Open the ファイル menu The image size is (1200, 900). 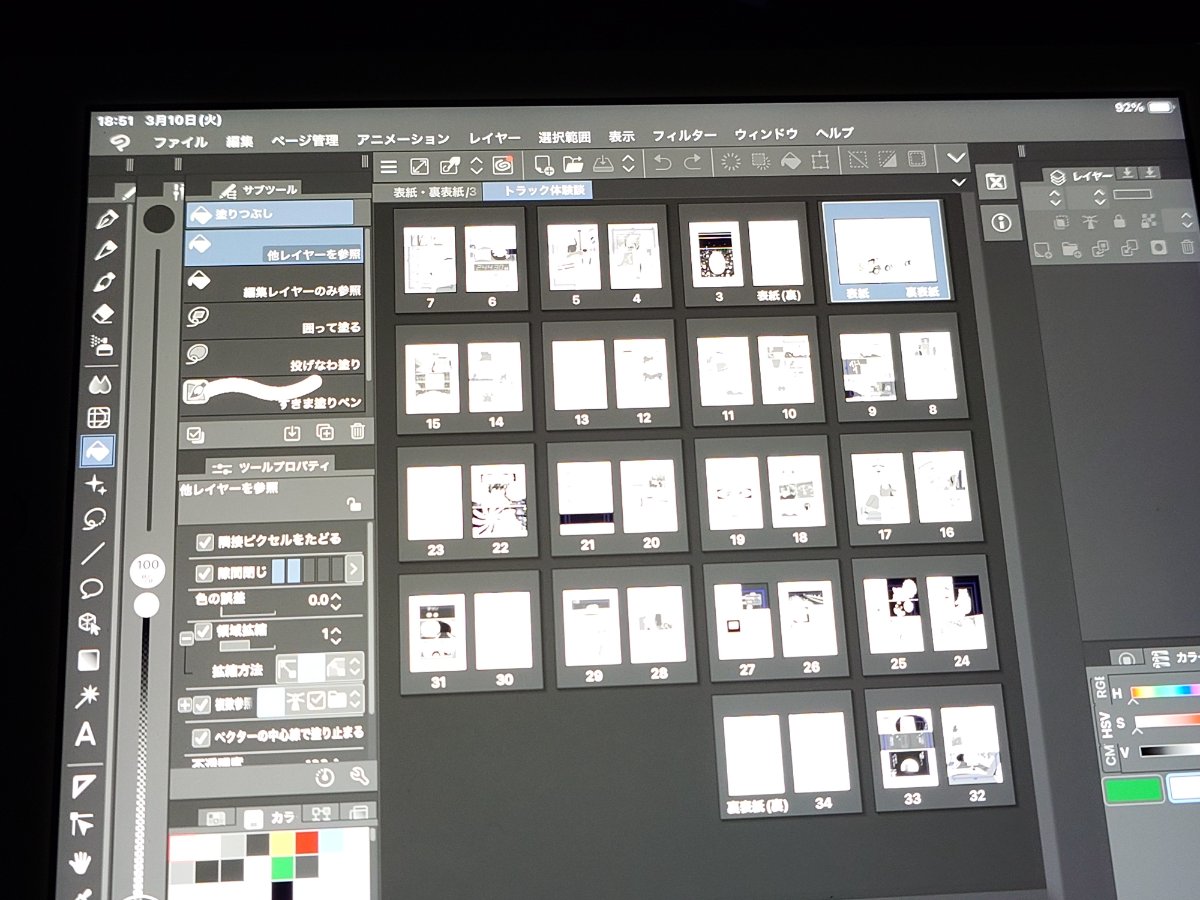click(180, 142)
